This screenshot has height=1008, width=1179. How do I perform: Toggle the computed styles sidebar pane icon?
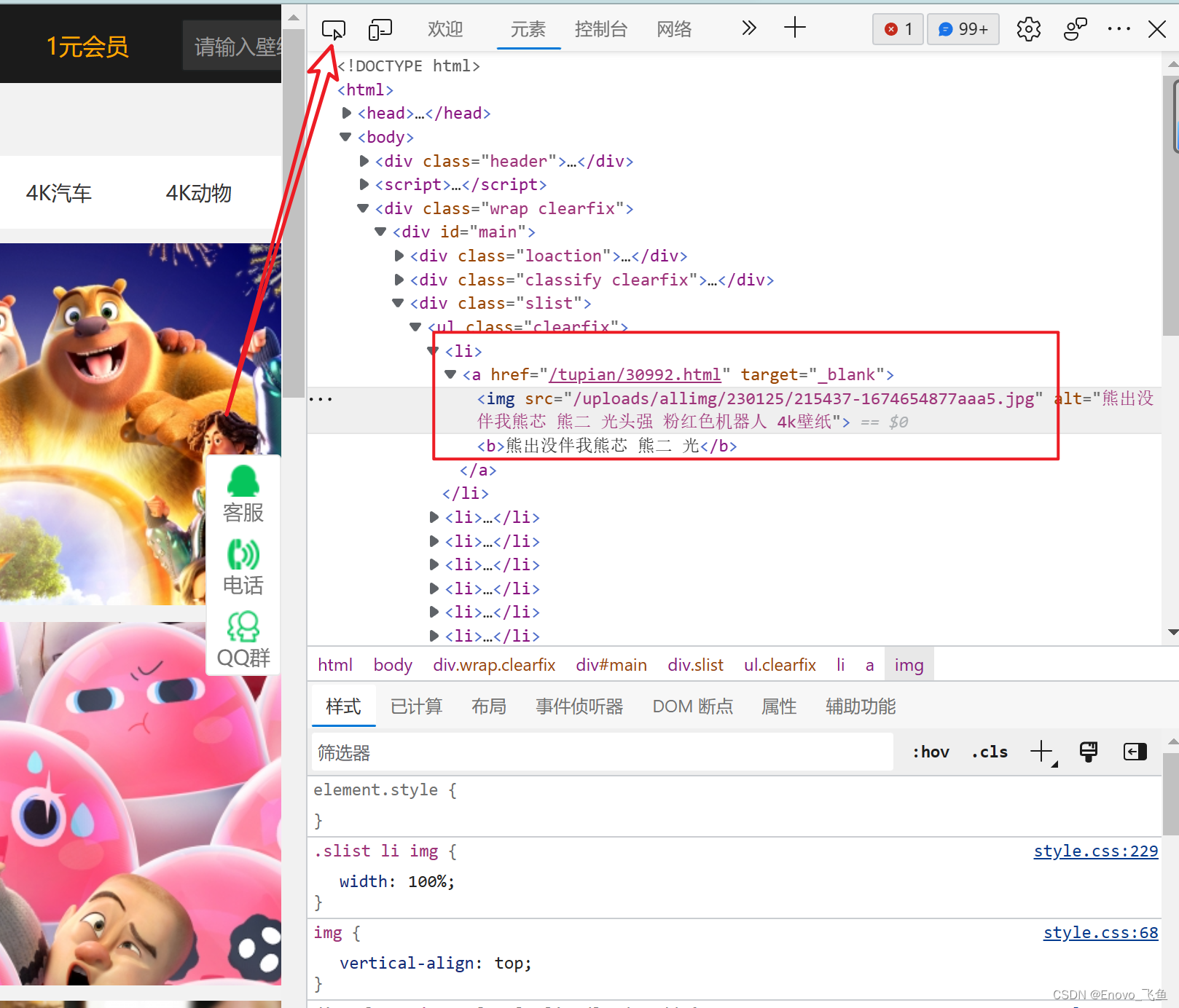pos(1135,751)
